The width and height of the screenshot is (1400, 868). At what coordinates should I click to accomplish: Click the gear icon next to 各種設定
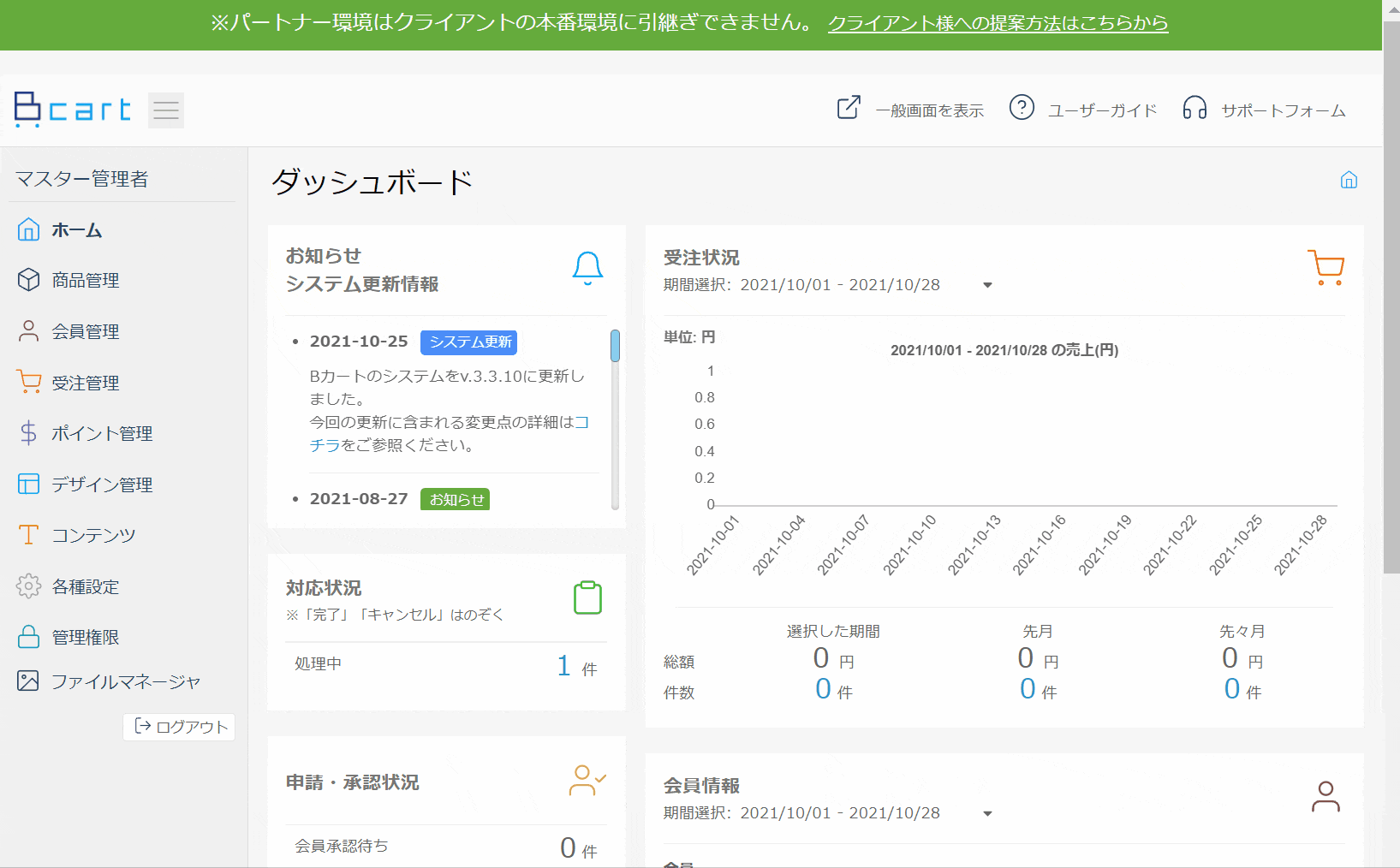[28, 586]
